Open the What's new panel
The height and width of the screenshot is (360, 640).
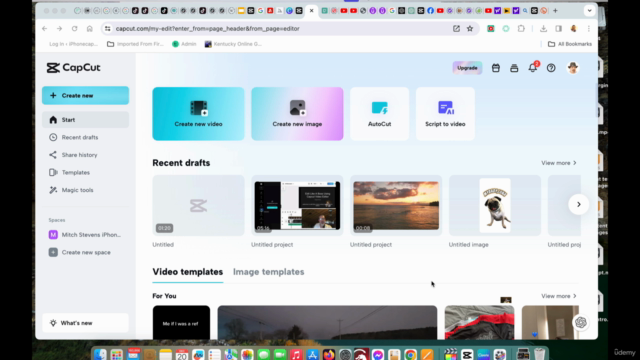[85, 323]
